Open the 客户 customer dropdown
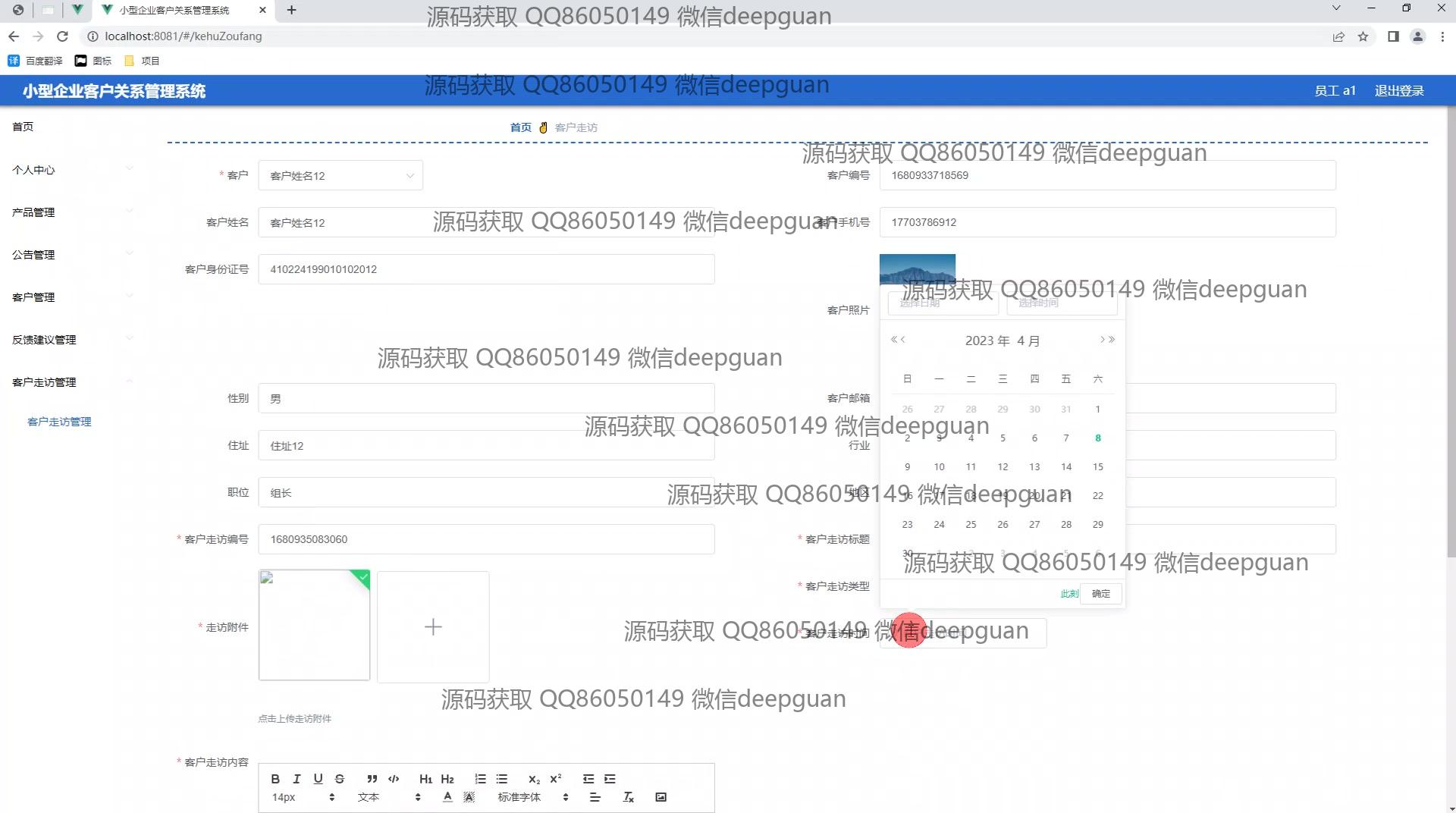 (340, 176)
